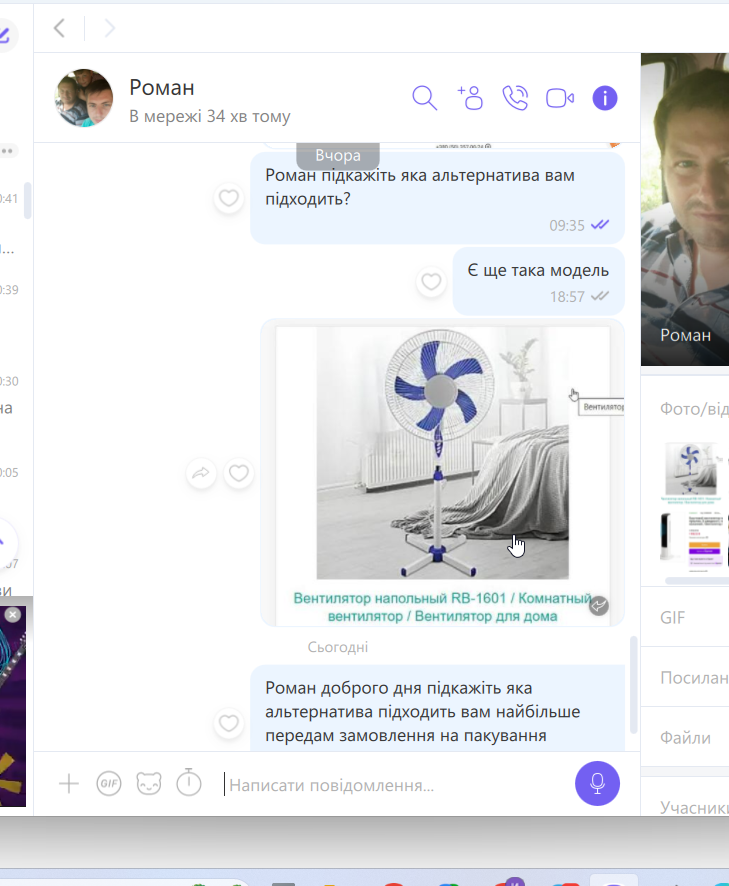729x886 pixels.
Task: Start a video call with Роман
Action: (x=560, y=98)
